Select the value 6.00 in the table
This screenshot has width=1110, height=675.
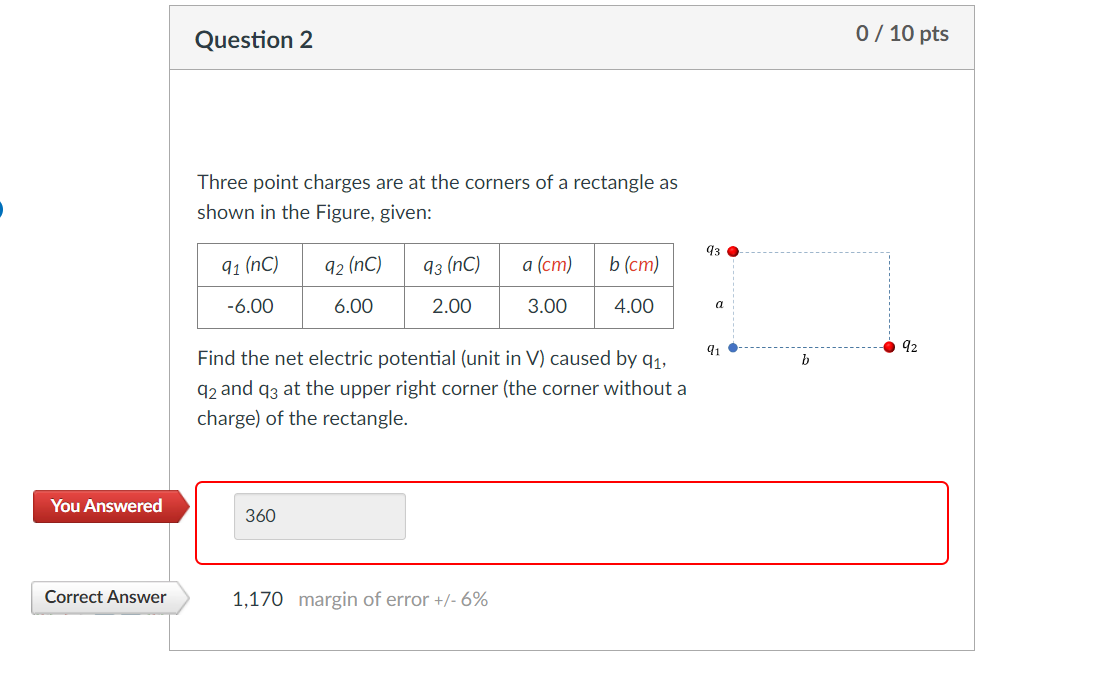(352, 306)
